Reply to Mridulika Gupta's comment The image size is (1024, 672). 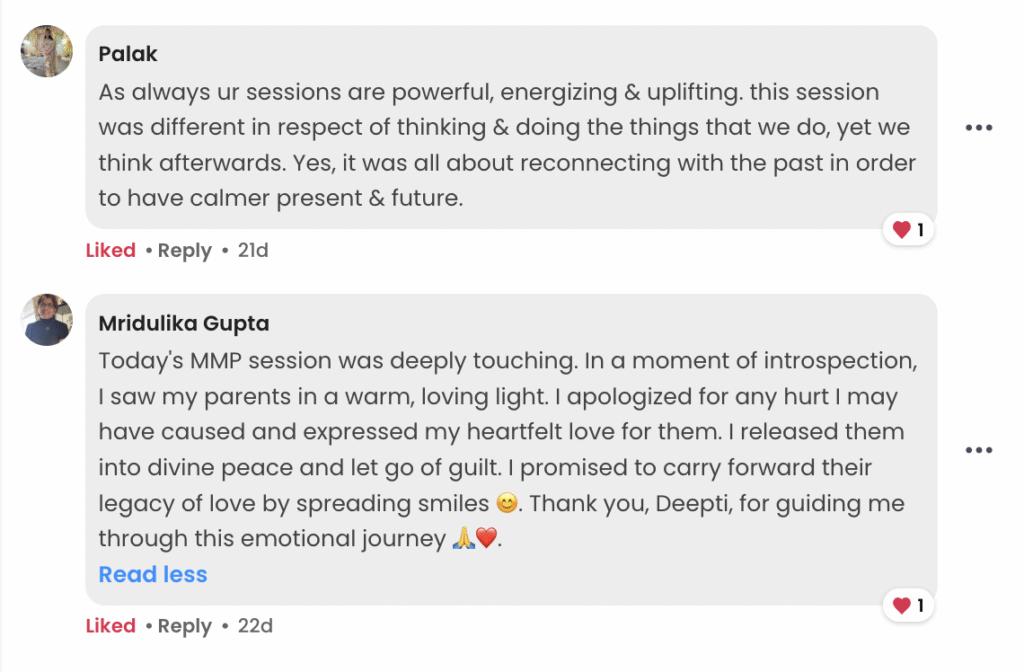pyautogui.click(x=184, y=627)
